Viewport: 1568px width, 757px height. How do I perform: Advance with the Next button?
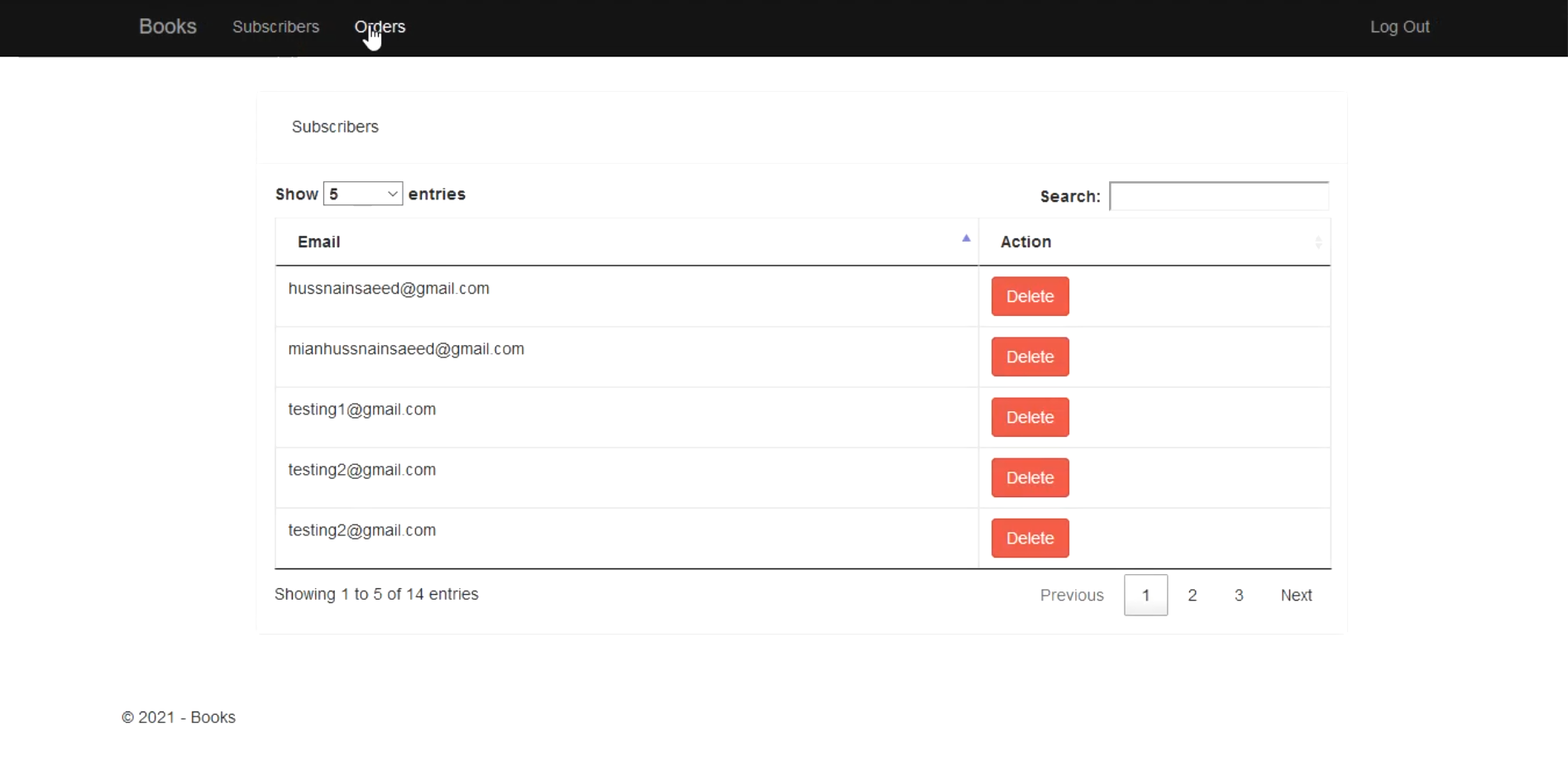tap(1296, 595)
